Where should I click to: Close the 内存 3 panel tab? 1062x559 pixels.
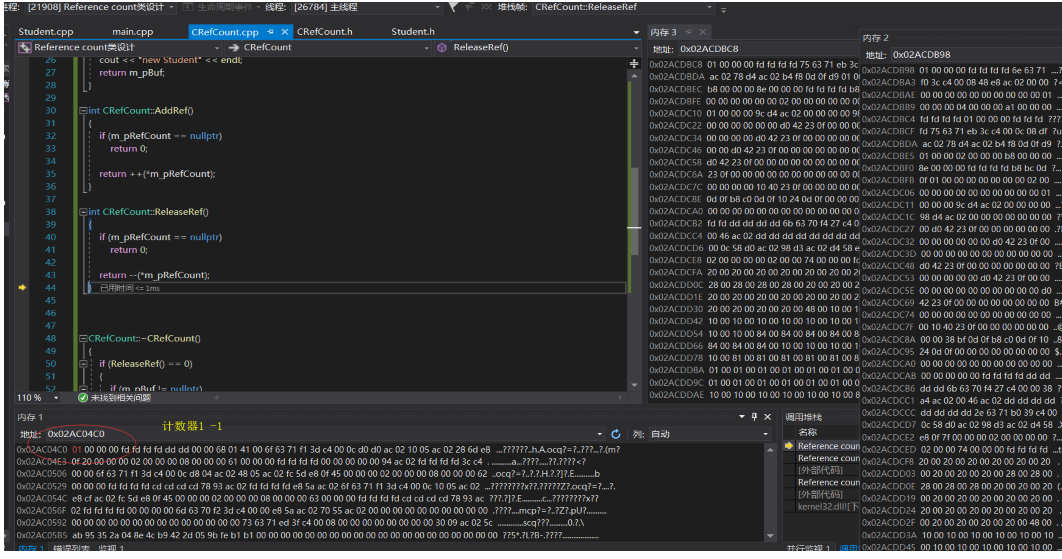702,32
